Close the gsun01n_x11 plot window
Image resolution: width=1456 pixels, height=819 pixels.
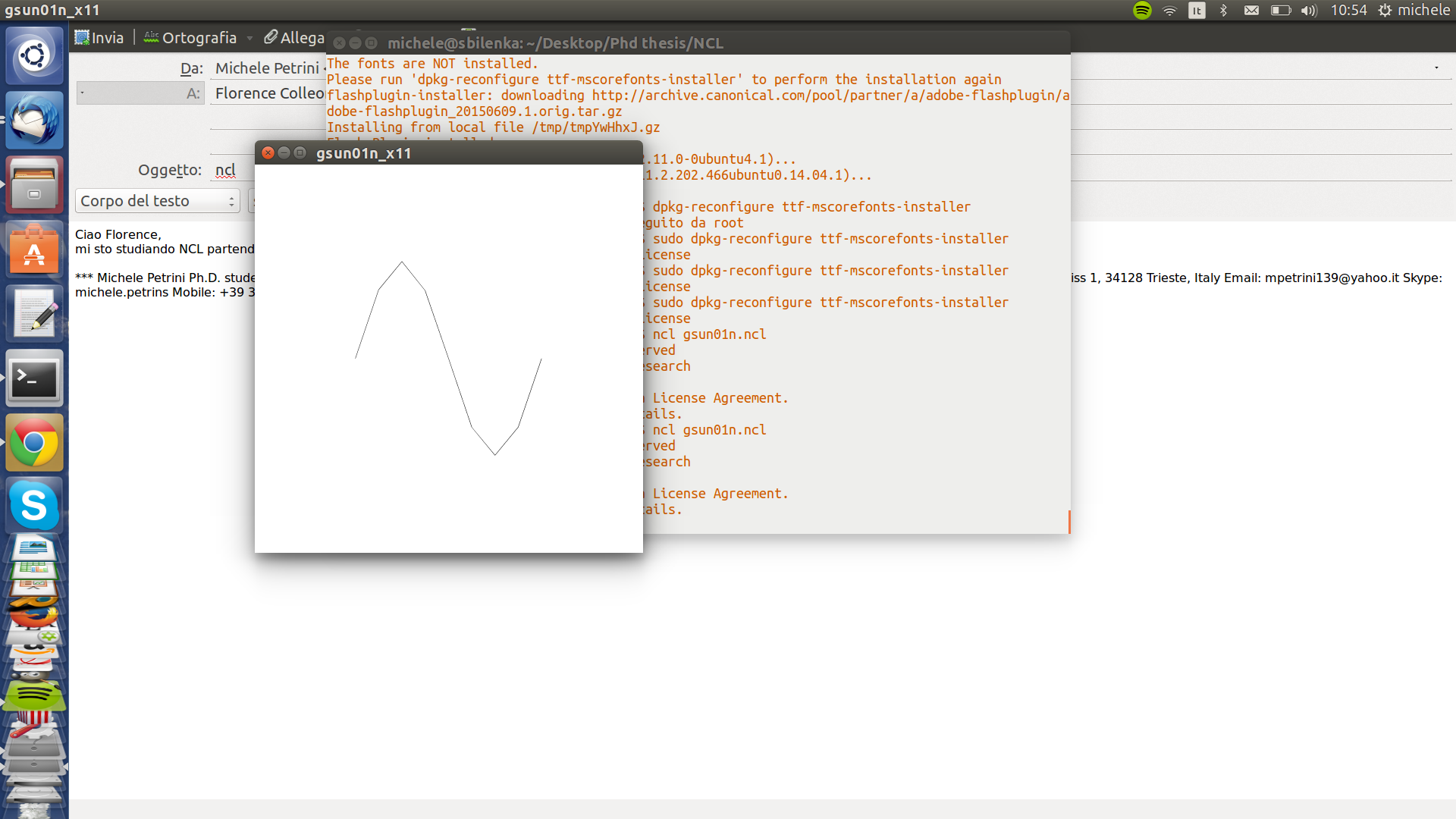(268, 152)
